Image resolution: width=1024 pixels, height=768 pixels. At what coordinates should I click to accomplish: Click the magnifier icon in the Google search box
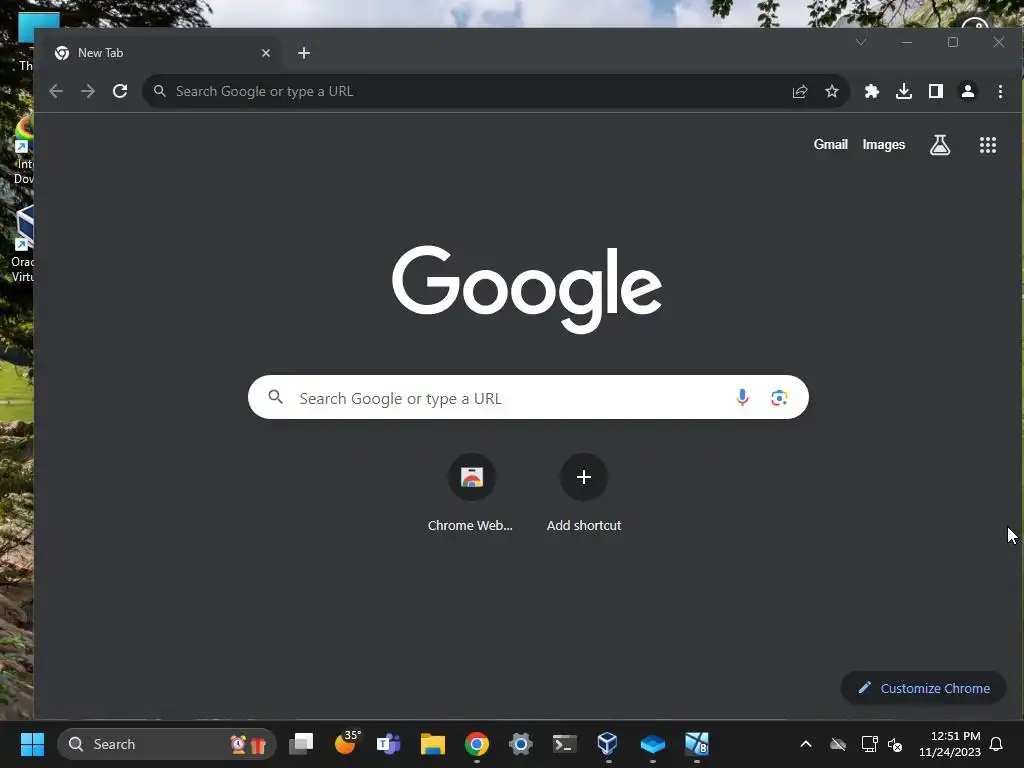tap(276, 397)
